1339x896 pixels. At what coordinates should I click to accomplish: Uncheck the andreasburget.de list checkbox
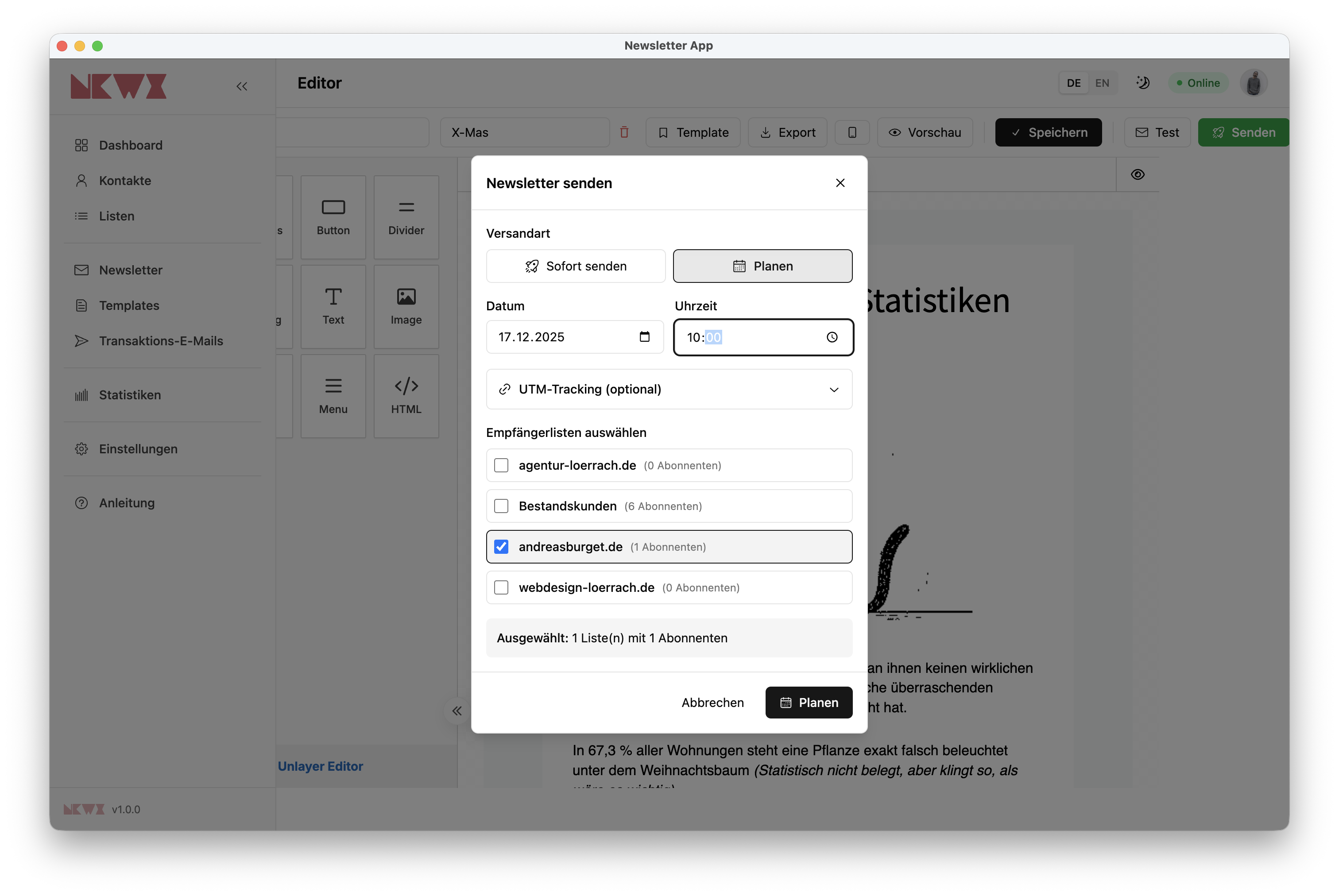[x=501, y=547]
